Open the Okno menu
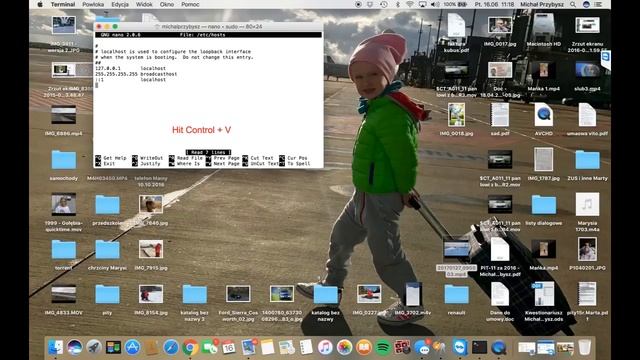The width and height of the screenshot is (640, 360). point(167,4)
